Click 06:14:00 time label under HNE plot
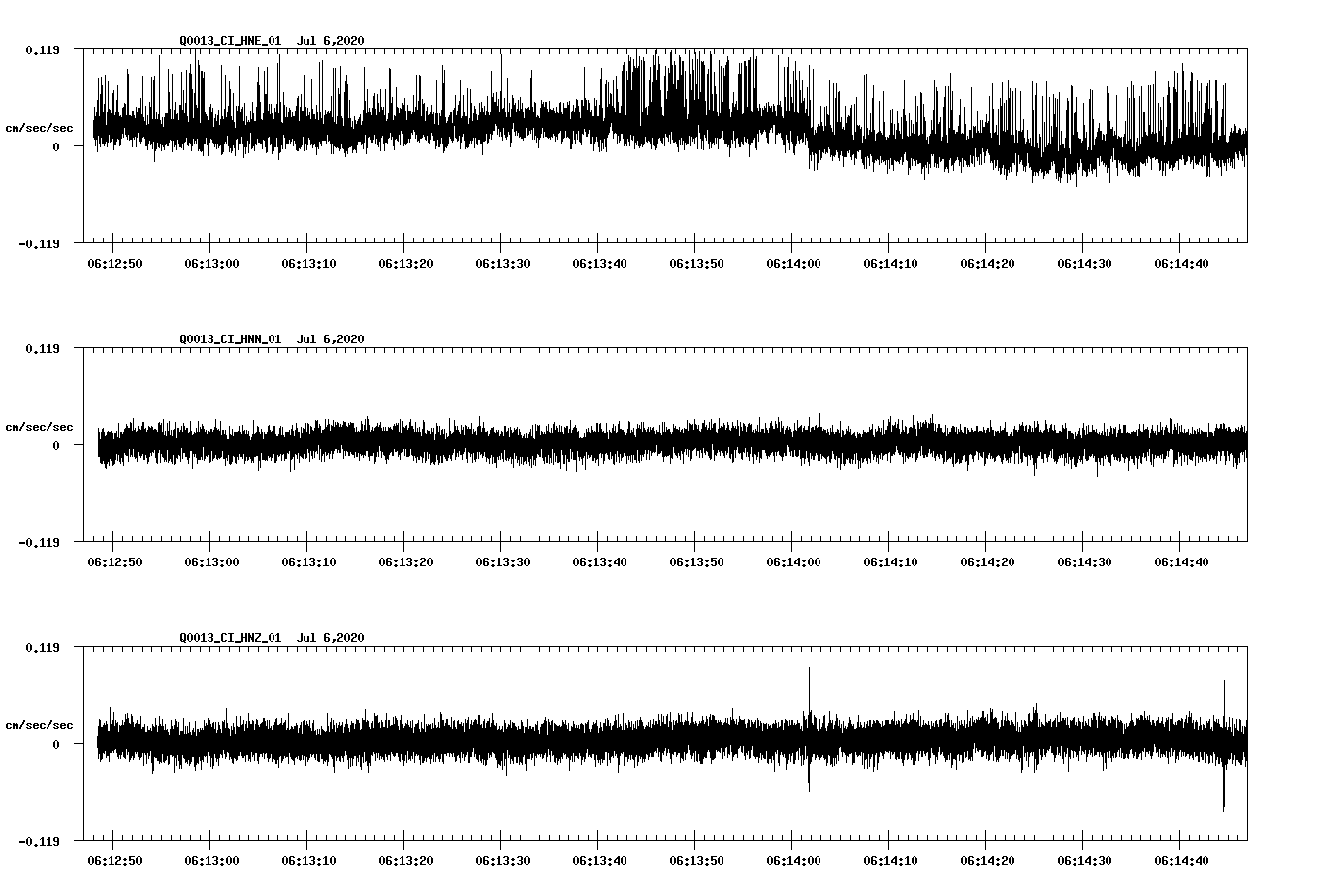The image size is (1317, 896). point(794,263)
